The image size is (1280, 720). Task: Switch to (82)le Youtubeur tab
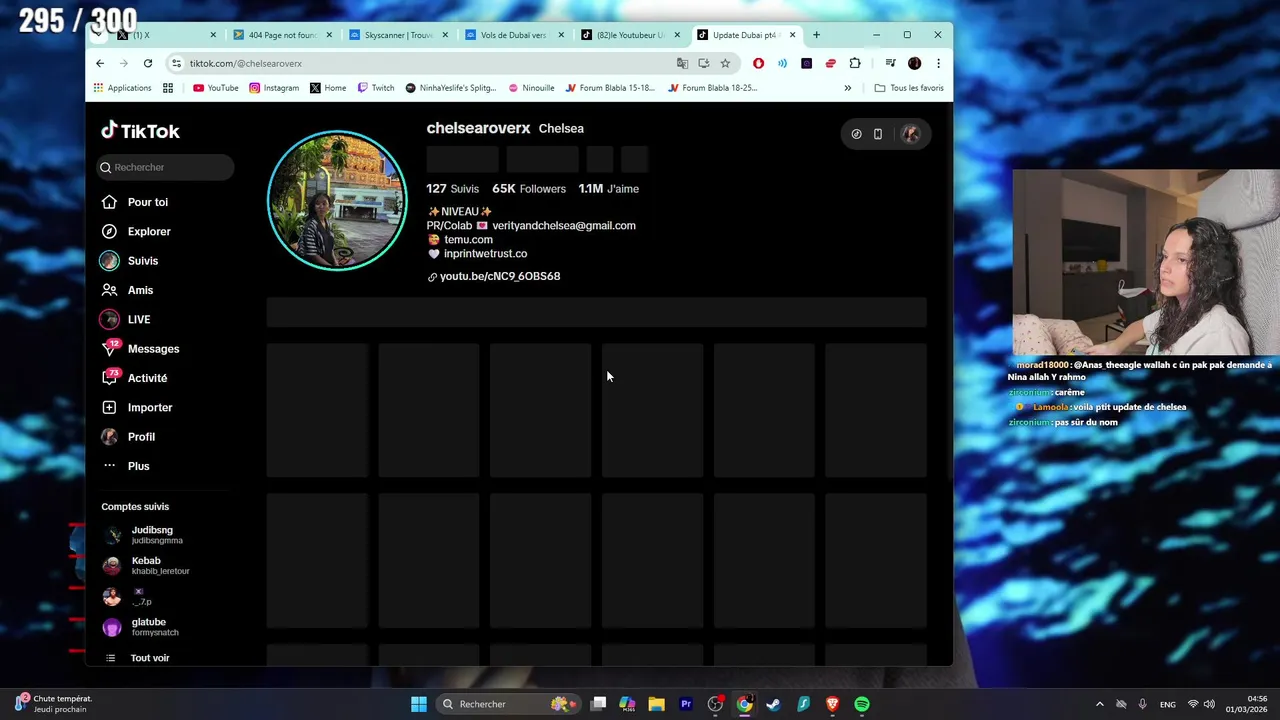630,35
